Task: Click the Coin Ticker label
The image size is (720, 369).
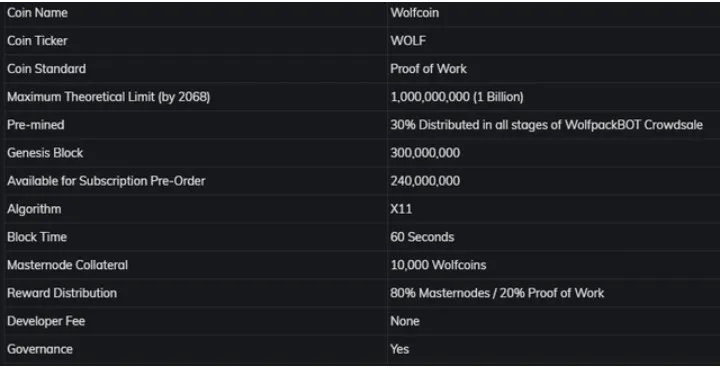Action: [x=37, y=41]
